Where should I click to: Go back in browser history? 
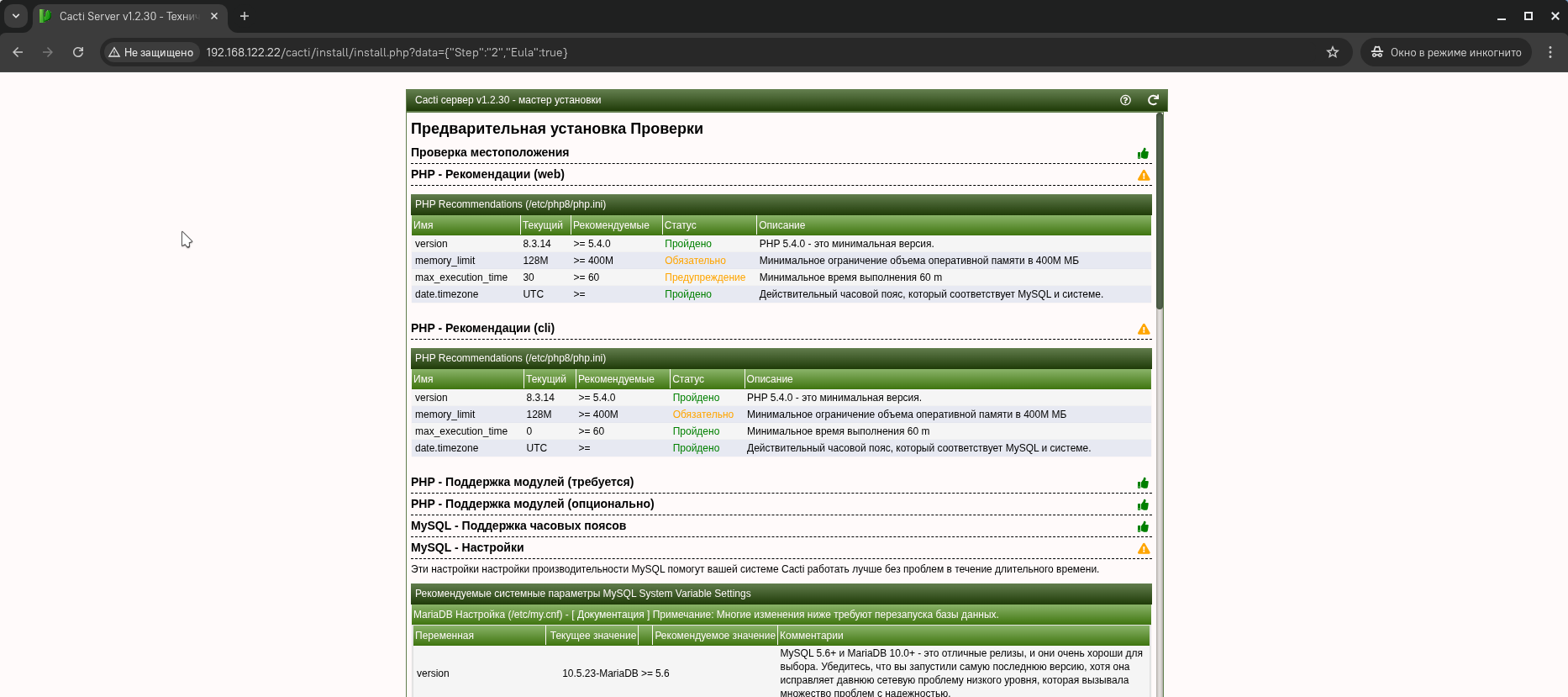click(18, 52)
